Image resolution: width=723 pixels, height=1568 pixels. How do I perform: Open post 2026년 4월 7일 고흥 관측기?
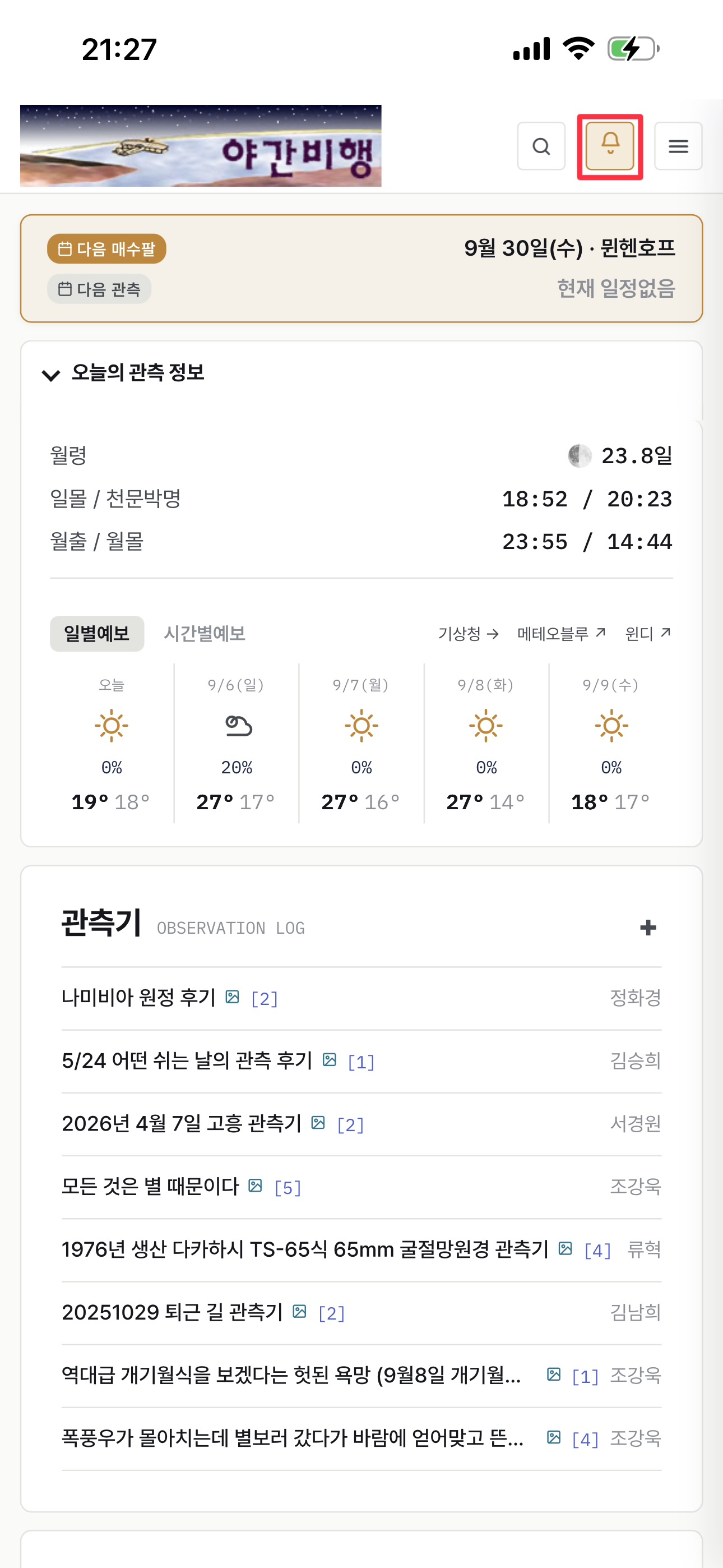[182, 1123]
